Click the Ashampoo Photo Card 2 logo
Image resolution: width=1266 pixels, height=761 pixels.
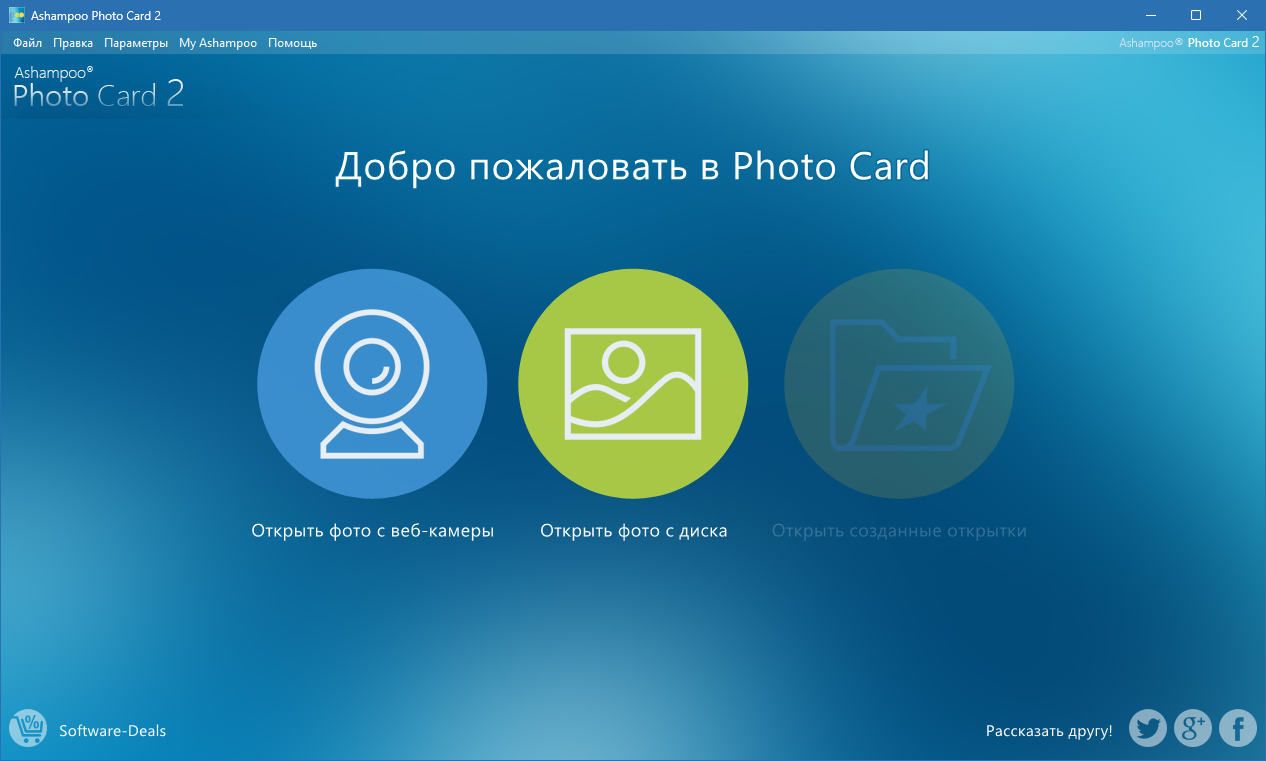pyautogui.click(x=98, y=87)
